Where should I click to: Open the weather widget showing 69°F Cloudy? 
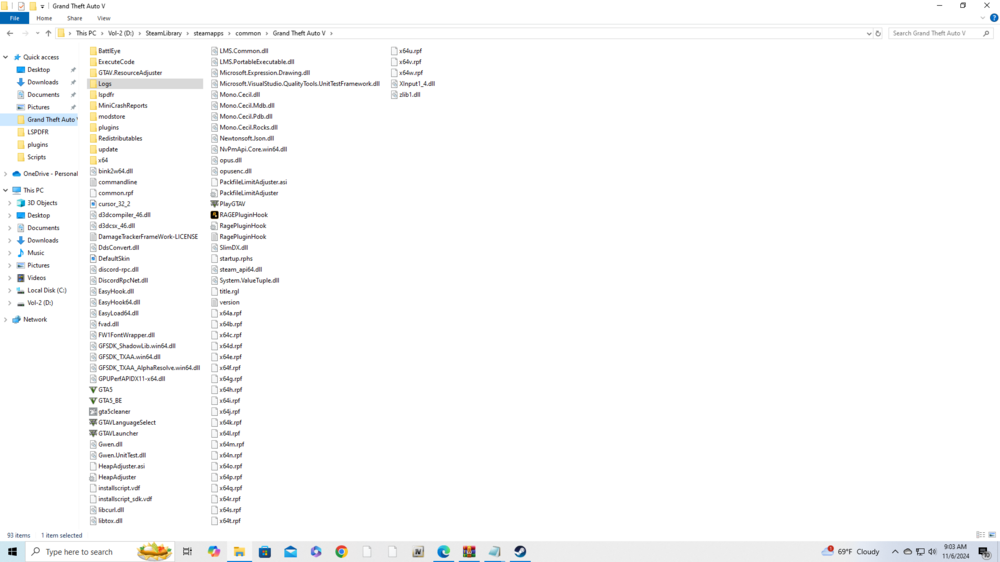pyautogui.click(x=851, y=552)
